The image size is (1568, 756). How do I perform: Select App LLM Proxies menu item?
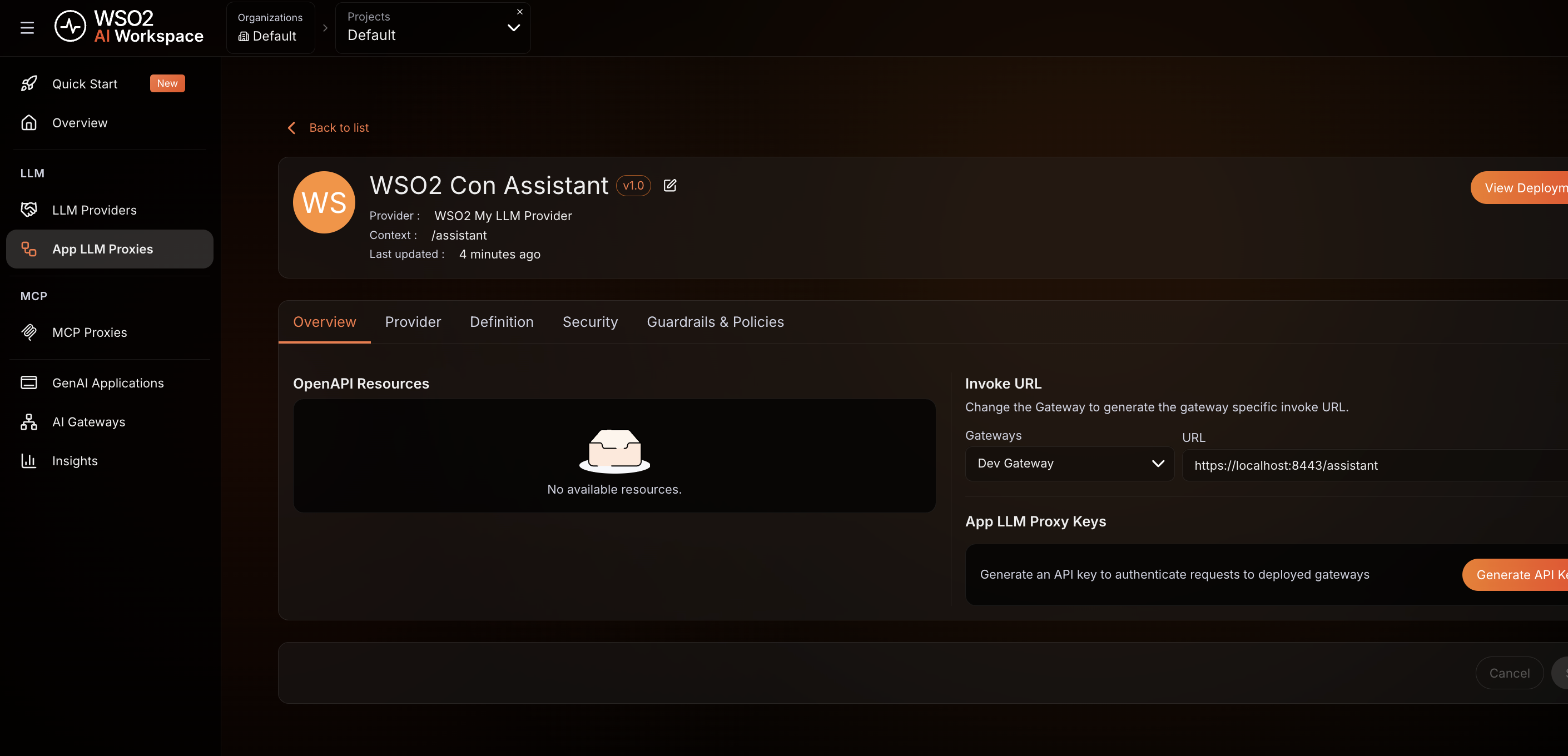point(110,249)
